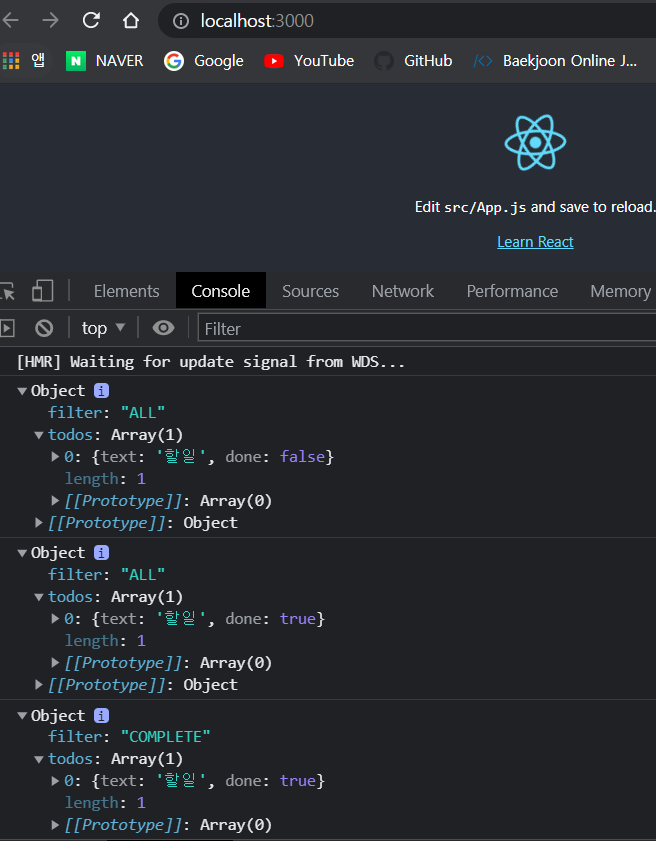The image size is (656, 841).
Task: Go forward using the browser forward arrow
Action: coord(50,20)
